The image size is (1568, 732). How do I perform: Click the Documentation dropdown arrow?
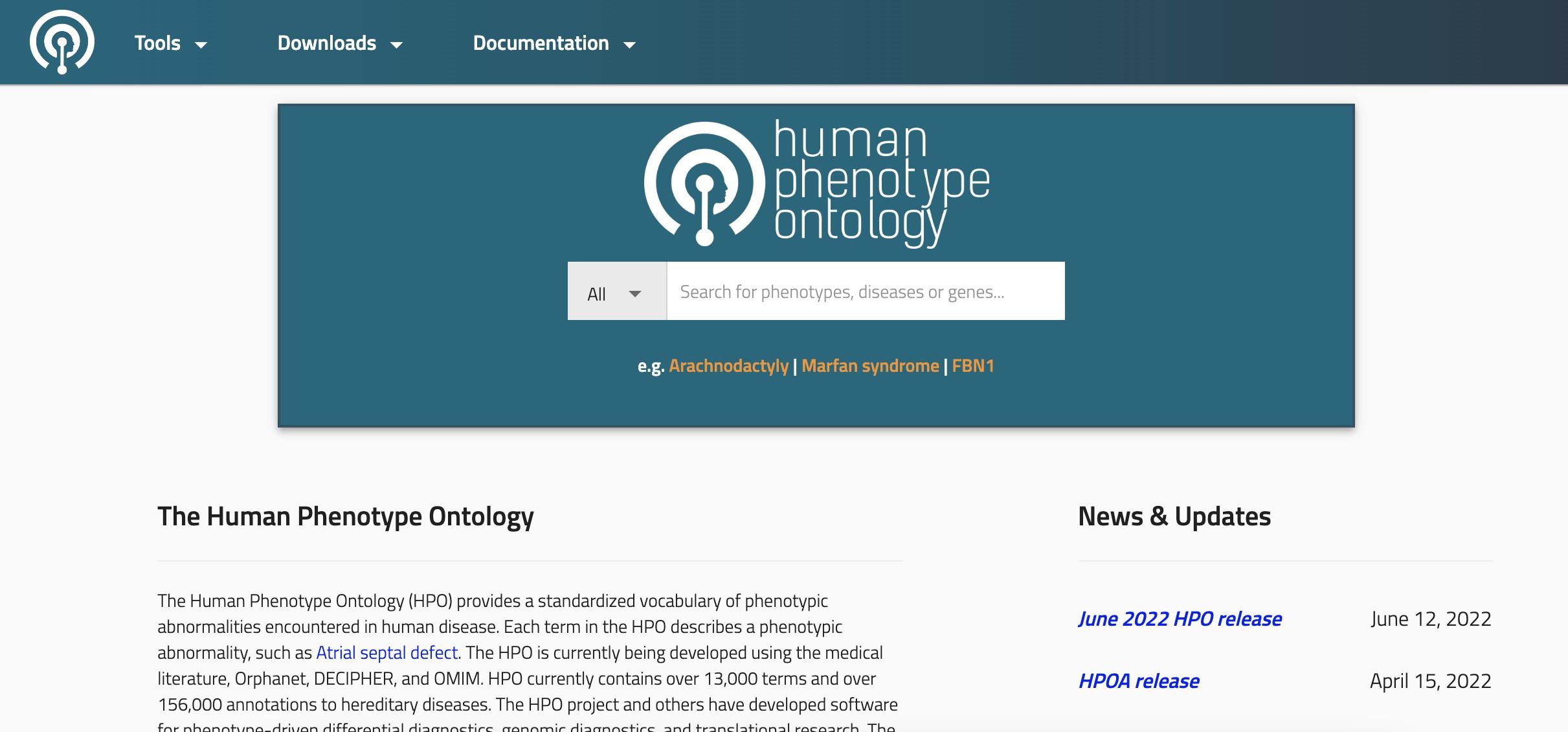629,45
